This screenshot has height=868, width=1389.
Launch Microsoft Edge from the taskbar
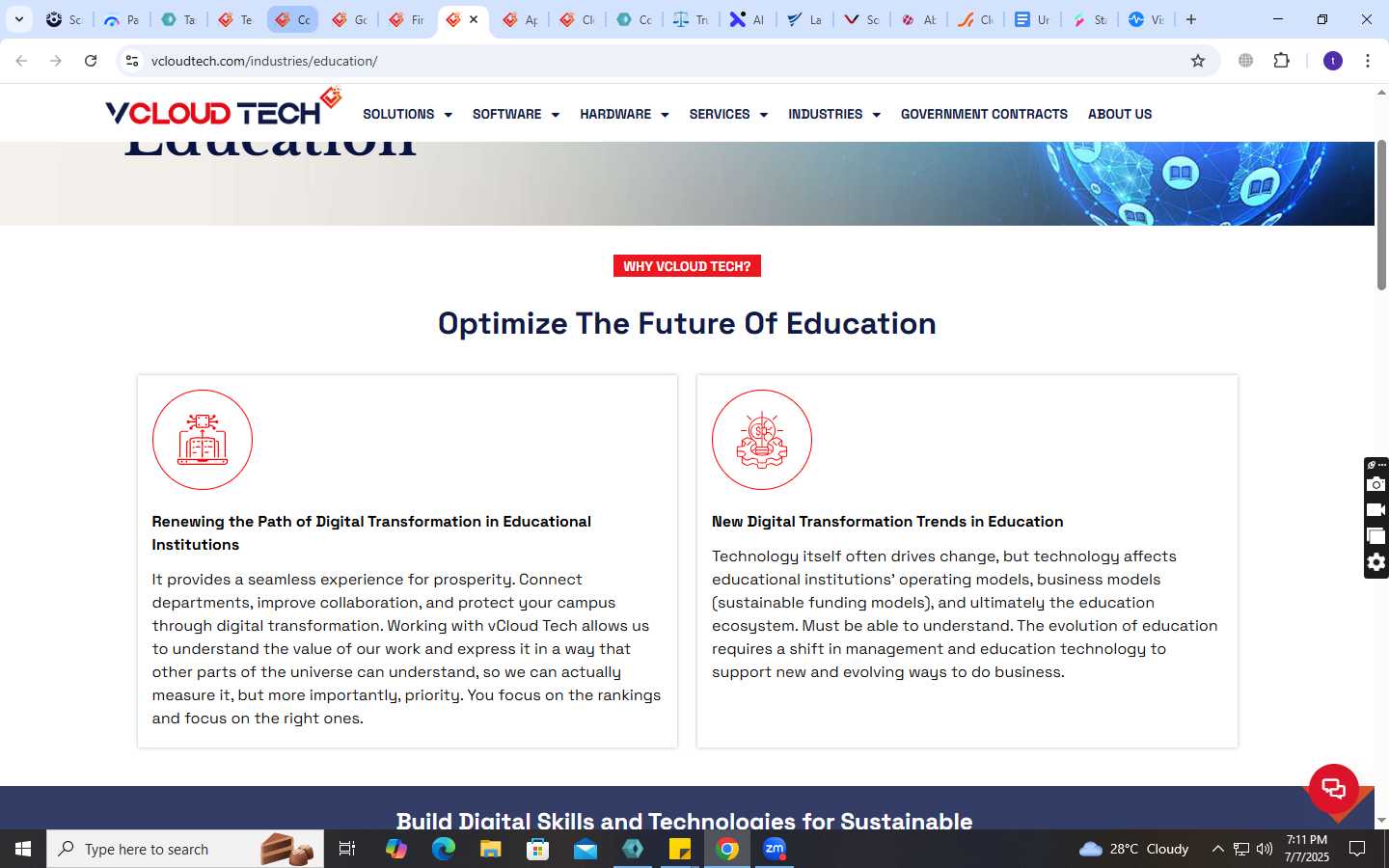(444, 849)
